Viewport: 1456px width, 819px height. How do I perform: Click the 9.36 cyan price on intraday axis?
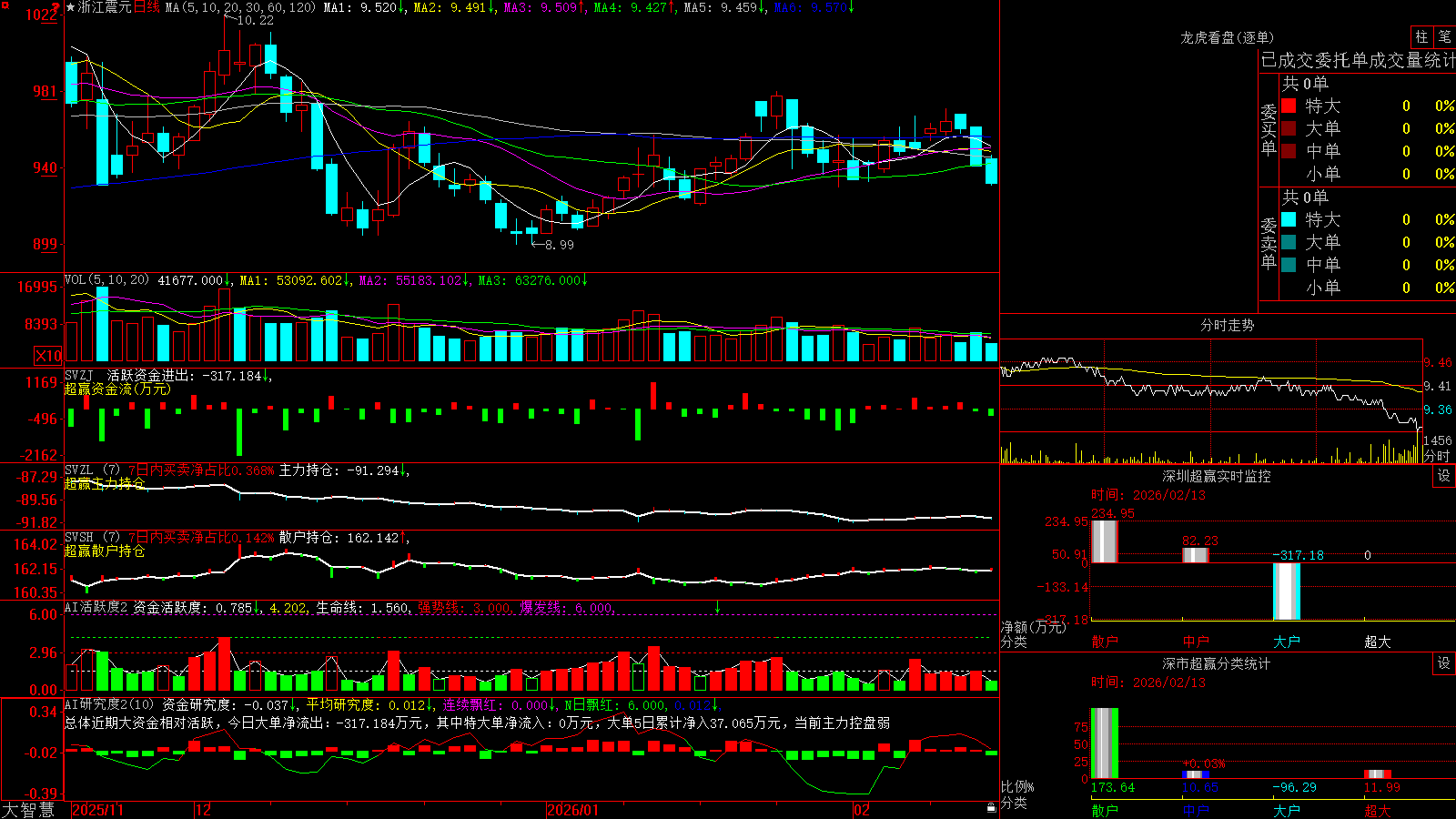(1438, 409)
